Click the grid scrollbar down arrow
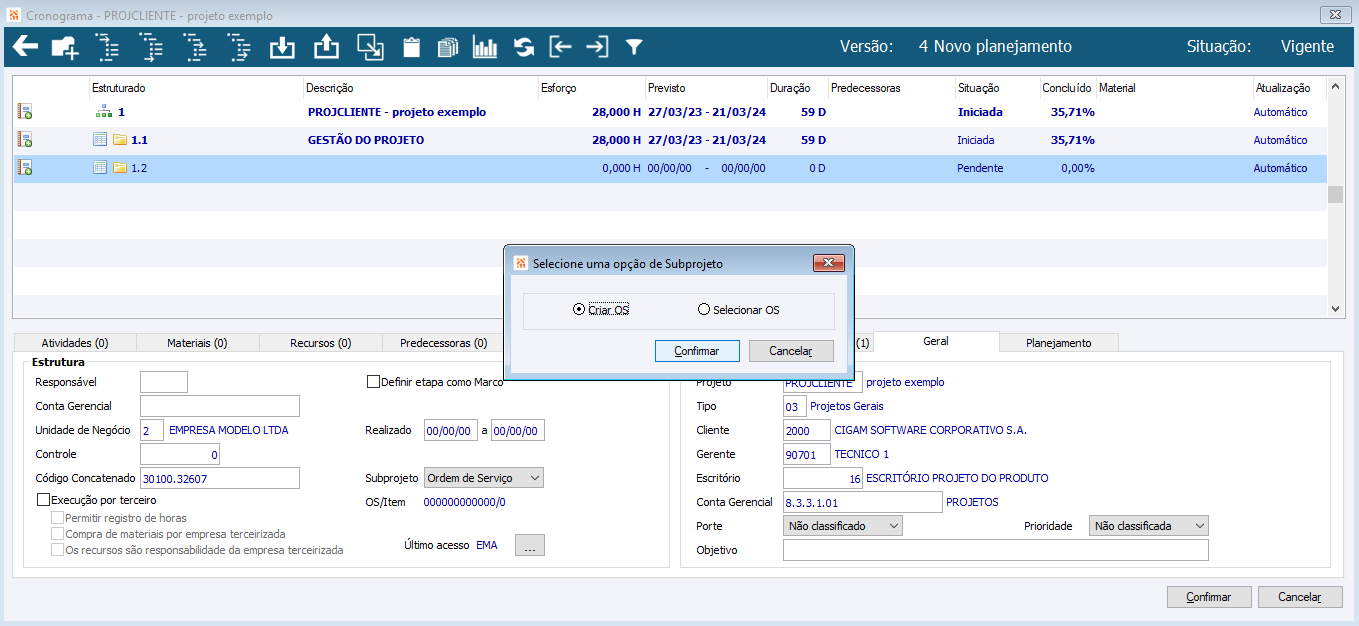1359x626 pixels. [1336, 310]
